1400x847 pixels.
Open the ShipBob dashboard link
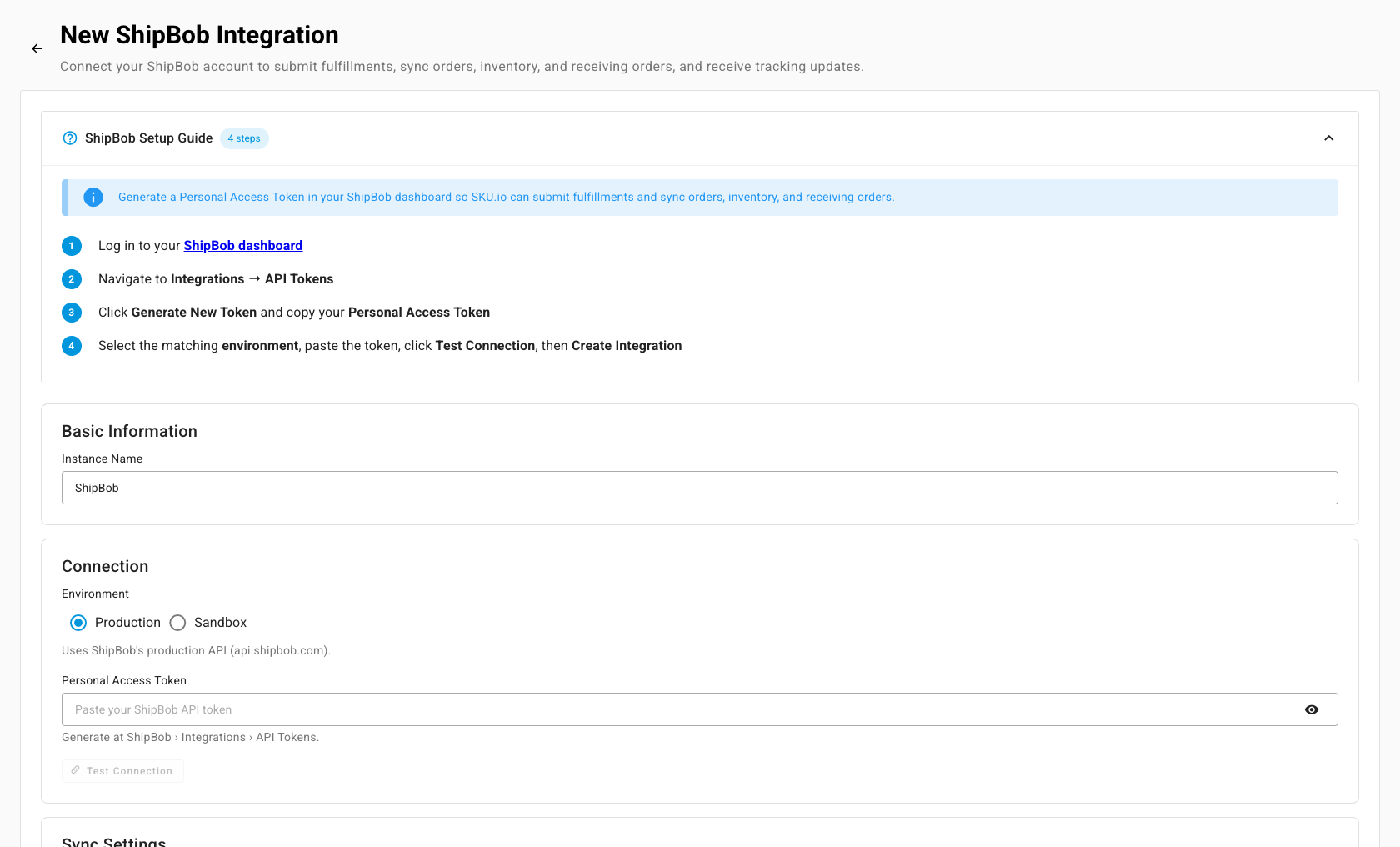[x=243, y=246]
